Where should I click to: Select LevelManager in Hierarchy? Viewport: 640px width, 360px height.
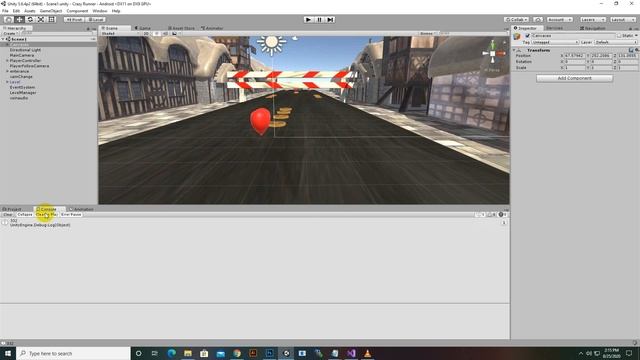coord(23,92)
